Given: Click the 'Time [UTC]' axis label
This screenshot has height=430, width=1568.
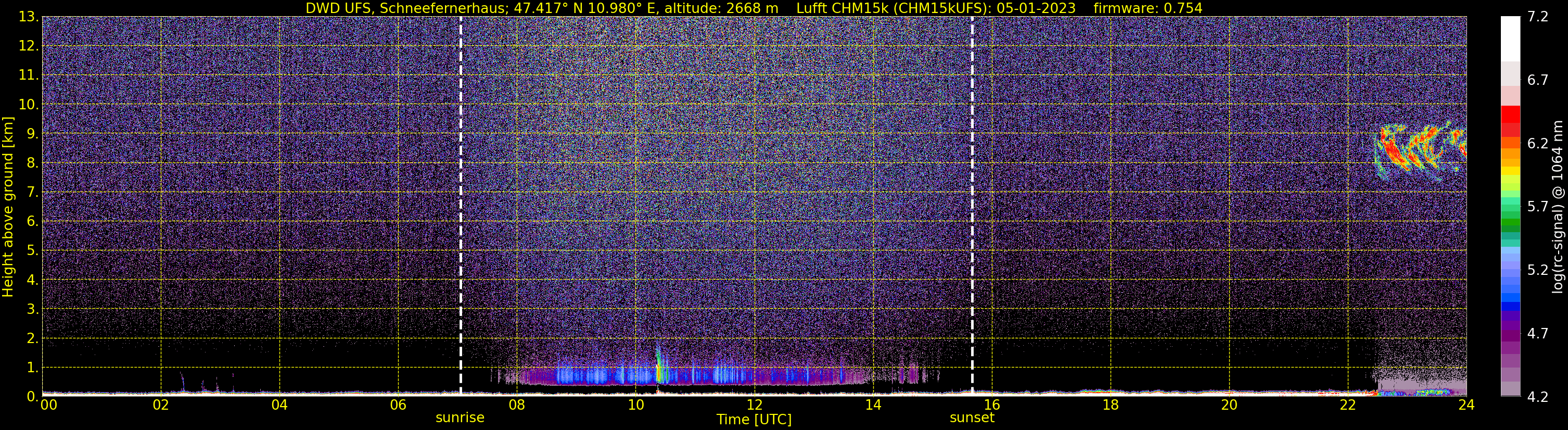Looking at the screenshot, I should pyautogui.click(x=754, y=420).
